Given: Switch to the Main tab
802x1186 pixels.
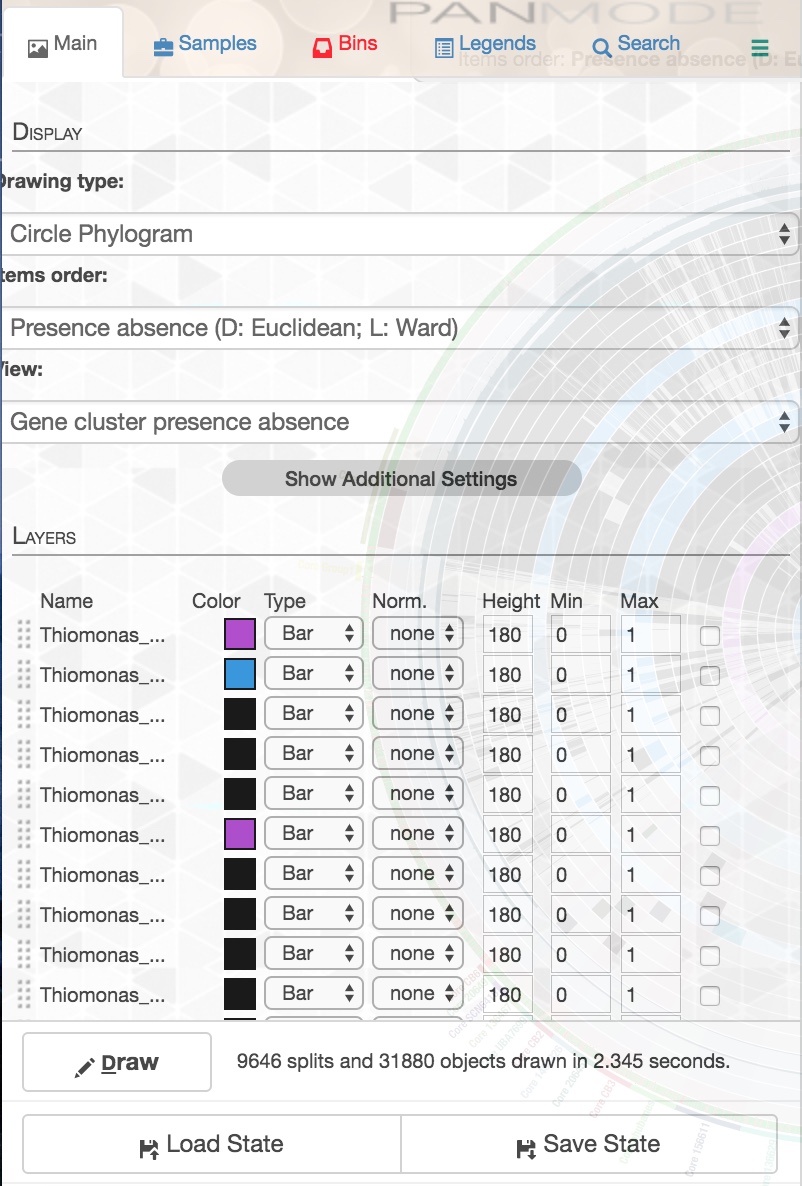Looking at the screenshot, I should (x=62, y=45).
